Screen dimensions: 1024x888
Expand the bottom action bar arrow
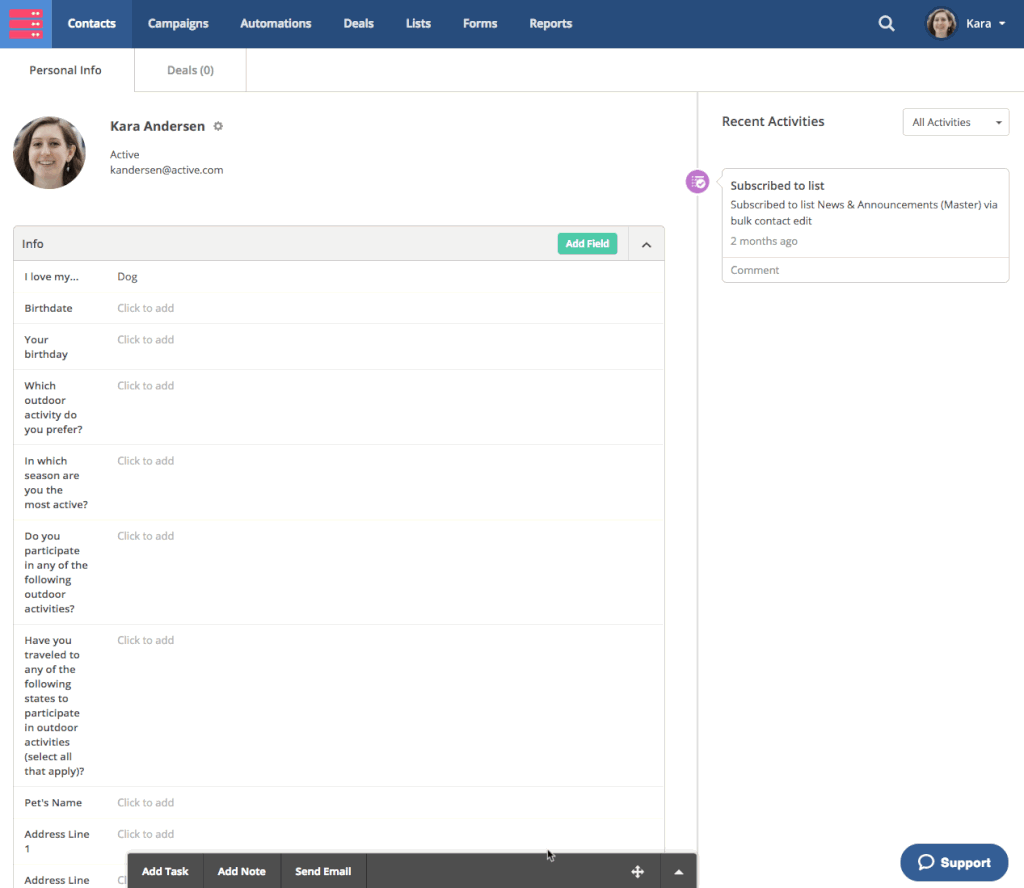[679, 872]
